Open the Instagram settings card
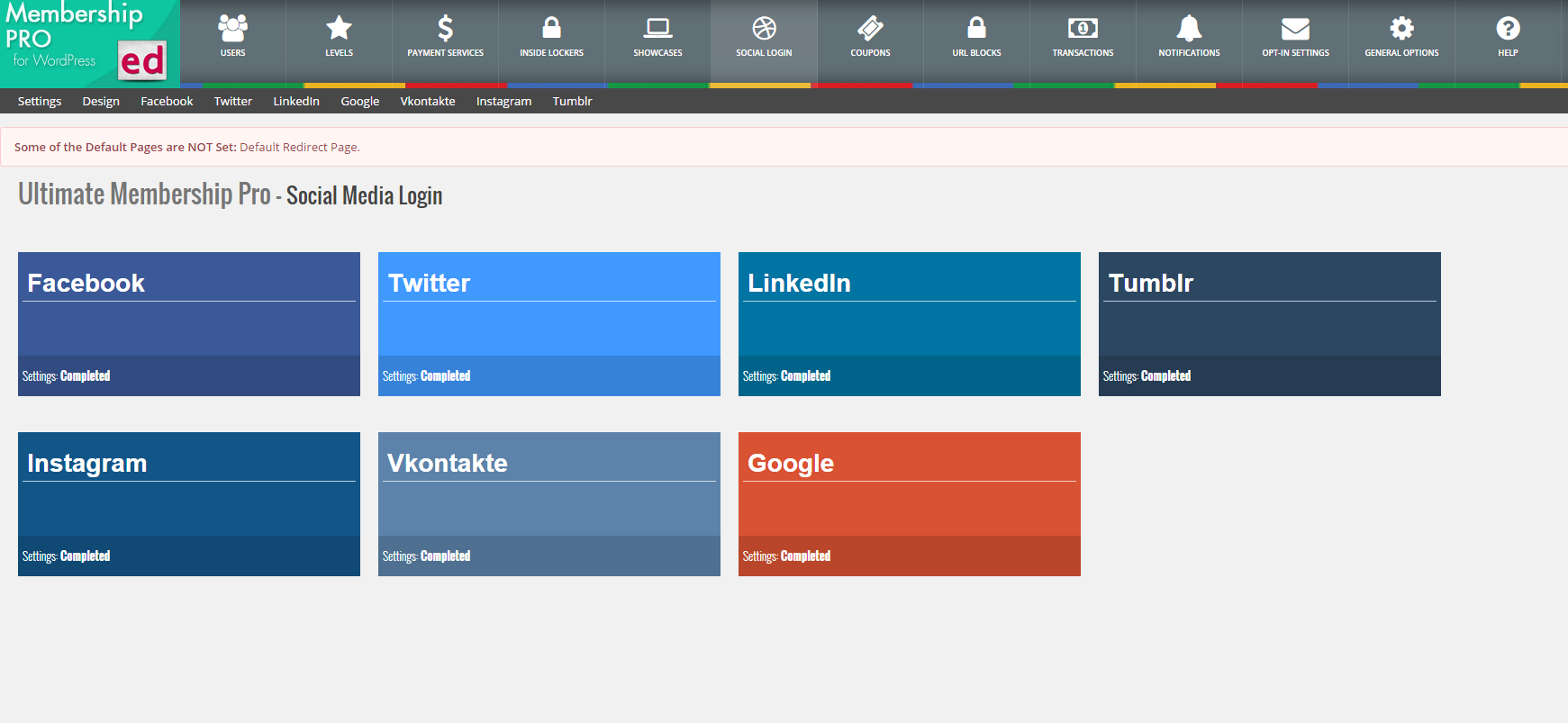1568x723 pixels. coord(189,504)
